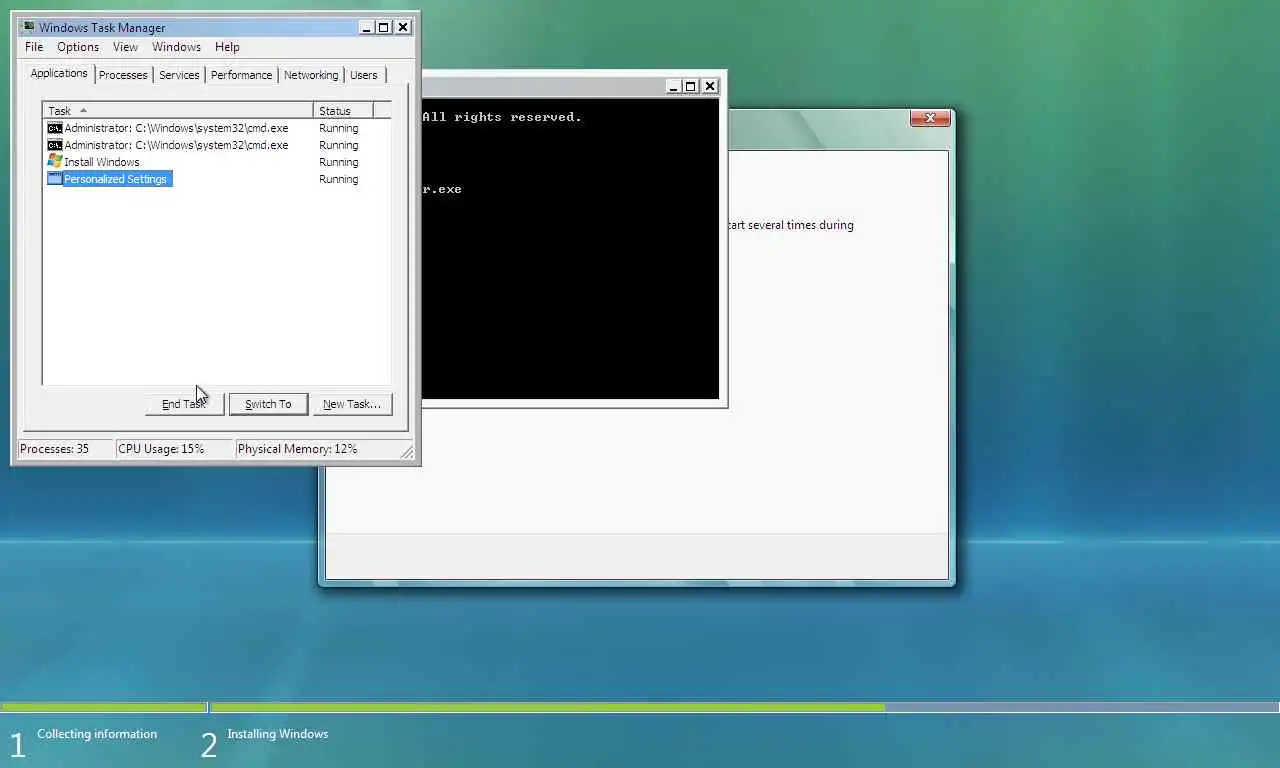
Task: Open the Help menu
Action: pyautogui.click(x=227, y=47)
